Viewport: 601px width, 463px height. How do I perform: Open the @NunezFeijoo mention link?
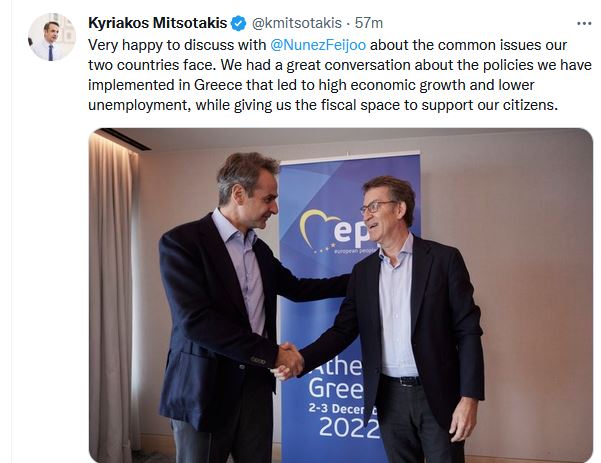pyautogui.click(x=318, y=45)
